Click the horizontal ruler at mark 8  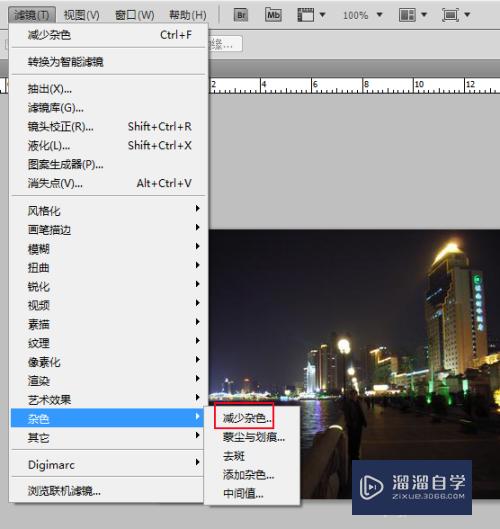366,85
